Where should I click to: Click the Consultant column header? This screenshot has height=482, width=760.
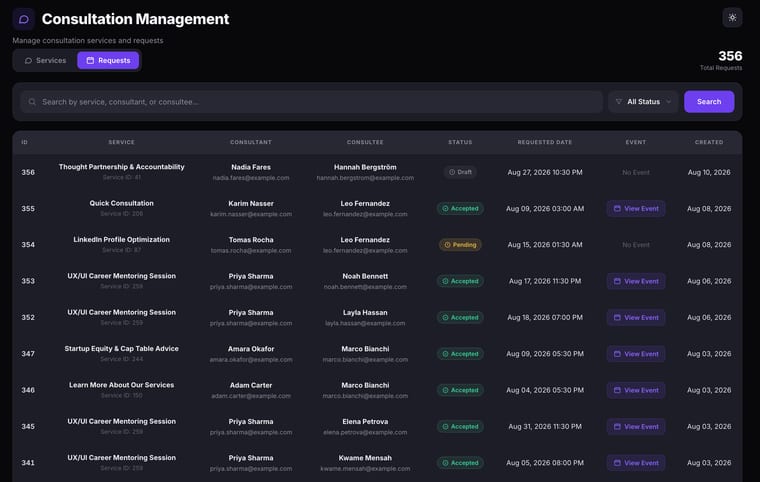[x=251, y=142]
